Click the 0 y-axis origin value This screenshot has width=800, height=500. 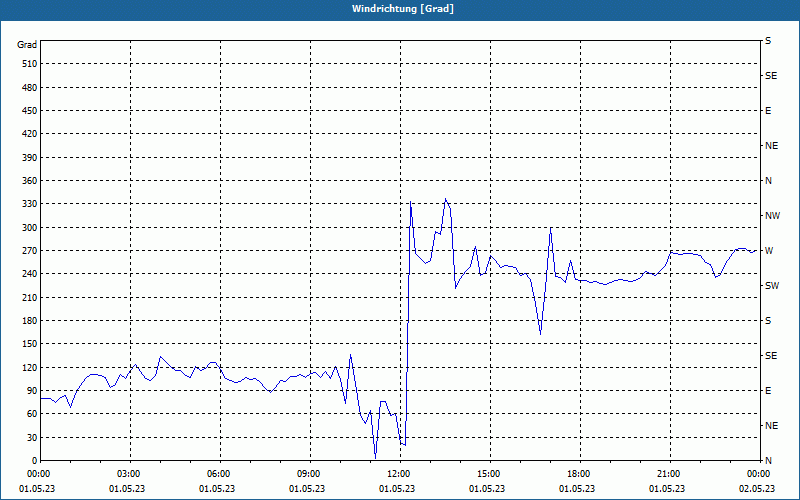pyautogui.click(x=35, y=461)
